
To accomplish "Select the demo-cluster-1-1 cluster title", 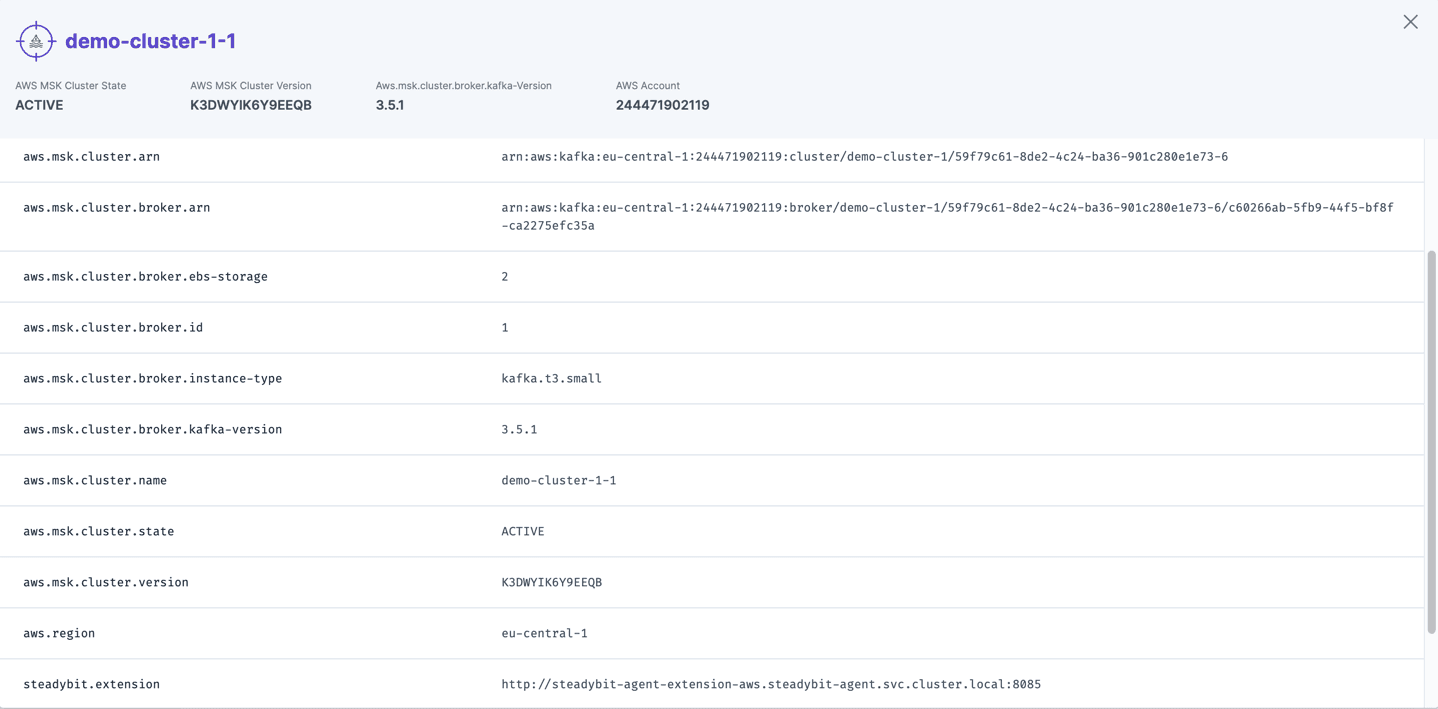I will [148, 41].
